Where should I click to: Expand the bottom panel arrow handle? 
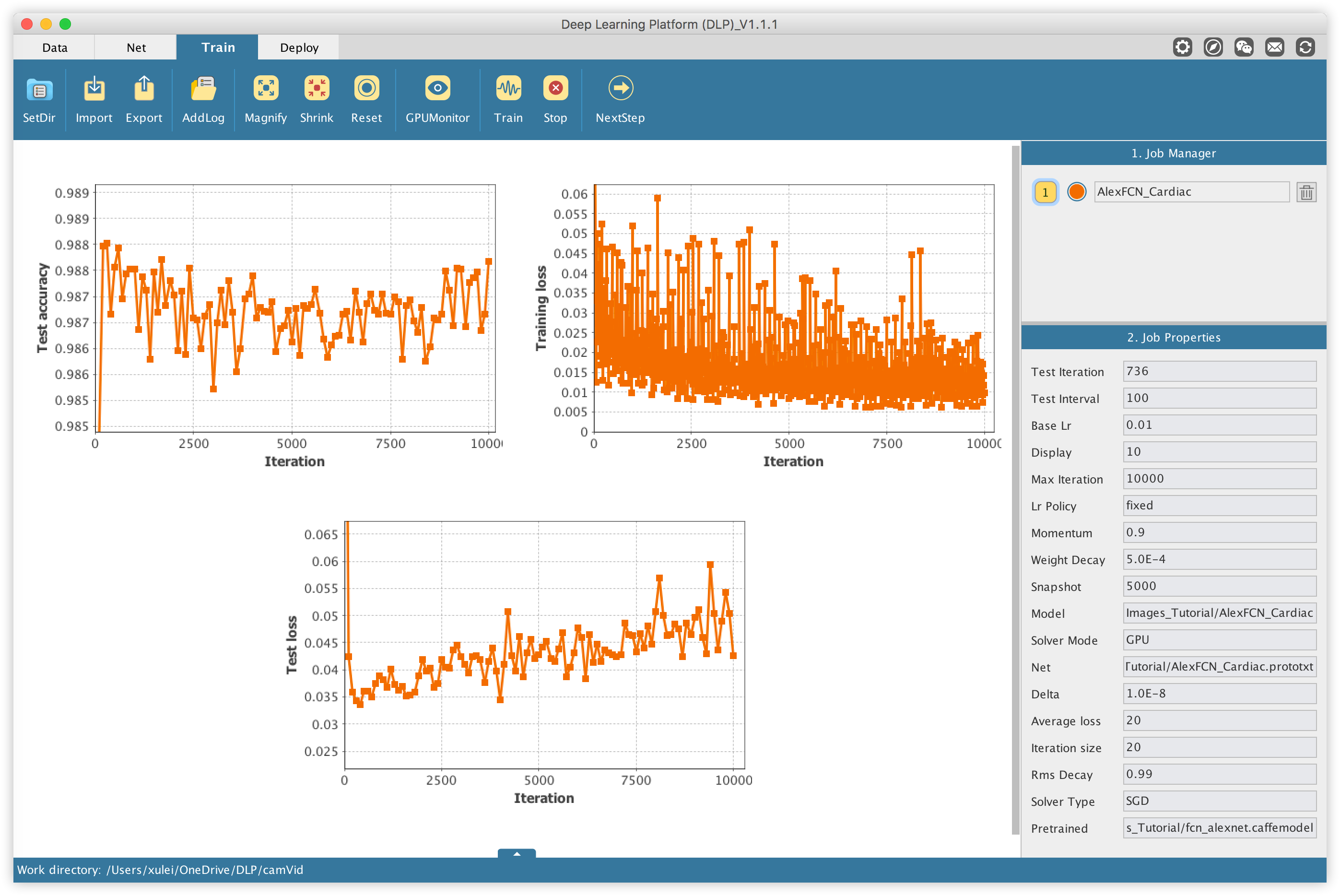[x=517, y=853]
